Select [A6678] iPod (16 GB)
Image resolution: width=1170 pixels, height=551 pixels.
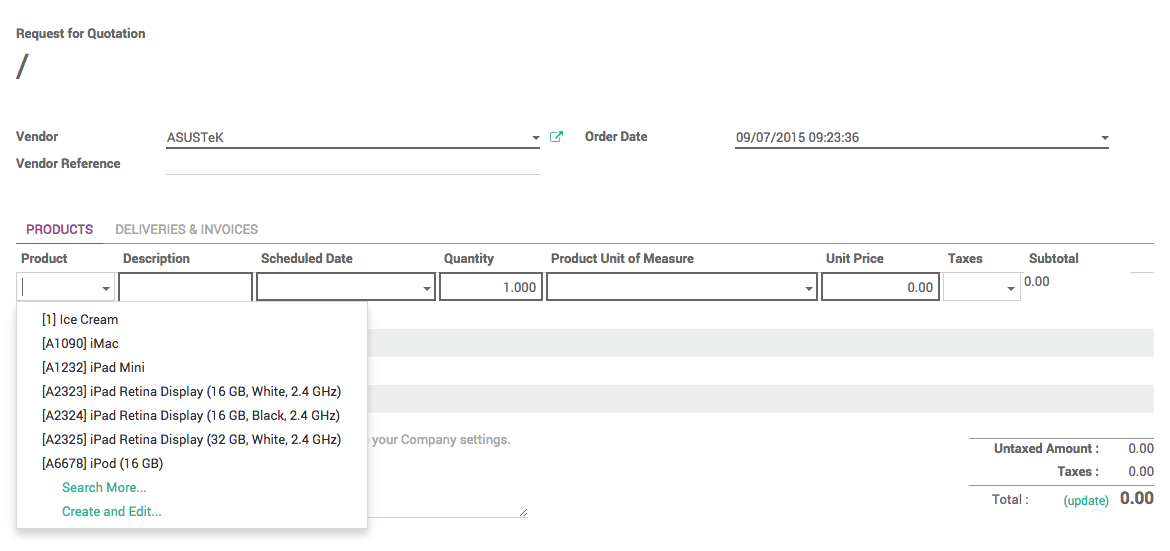[102, 464]
